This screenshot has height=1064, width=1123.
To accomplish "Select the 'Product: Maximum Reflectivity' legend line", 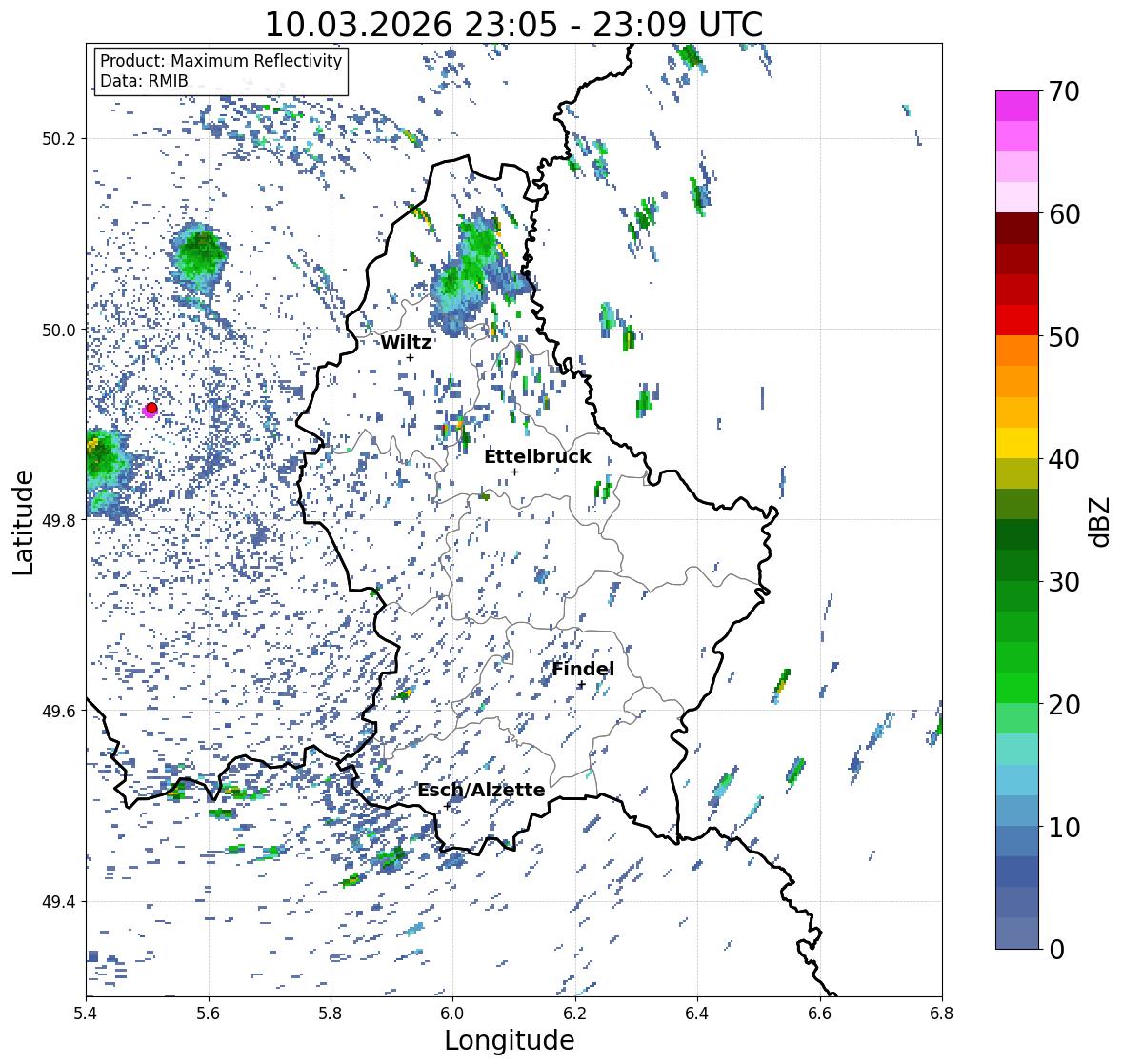I will (x=221, y=61).
